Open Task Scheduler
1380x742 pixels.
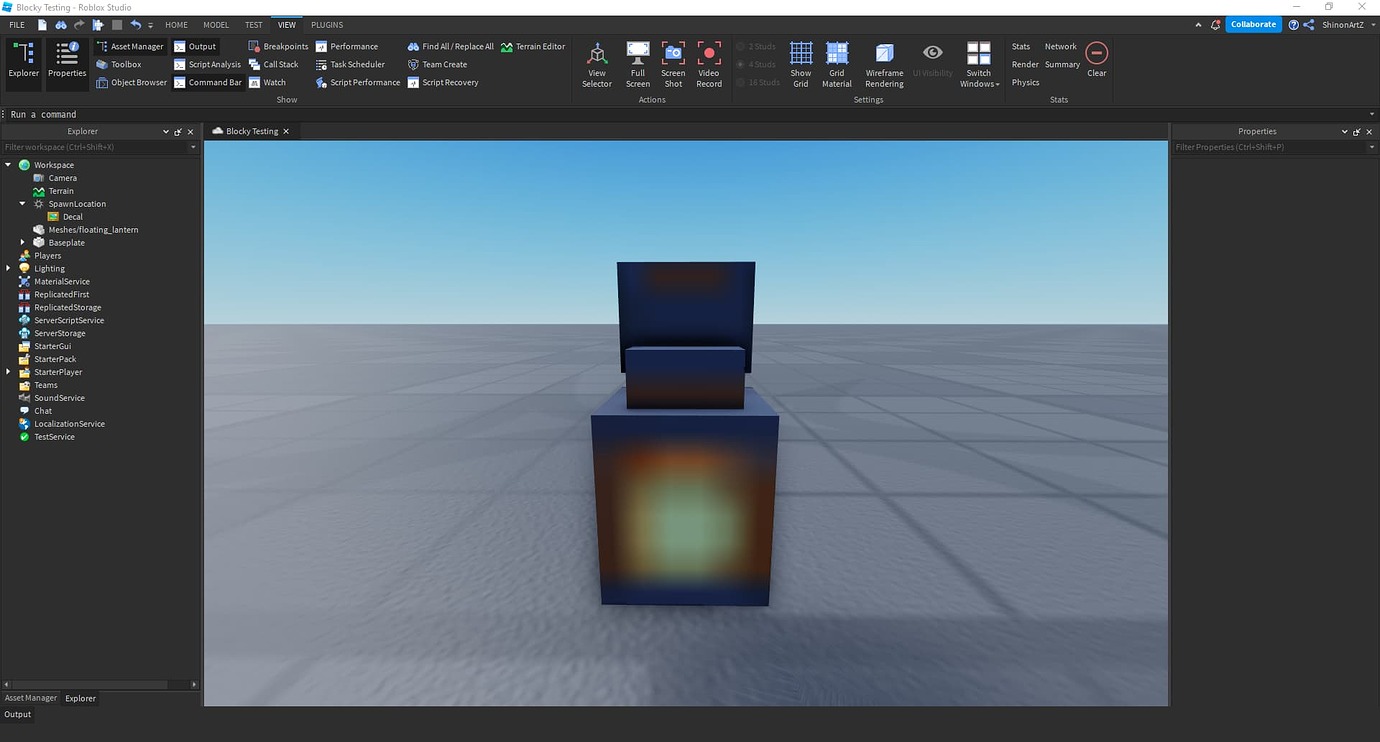[350, 64]
